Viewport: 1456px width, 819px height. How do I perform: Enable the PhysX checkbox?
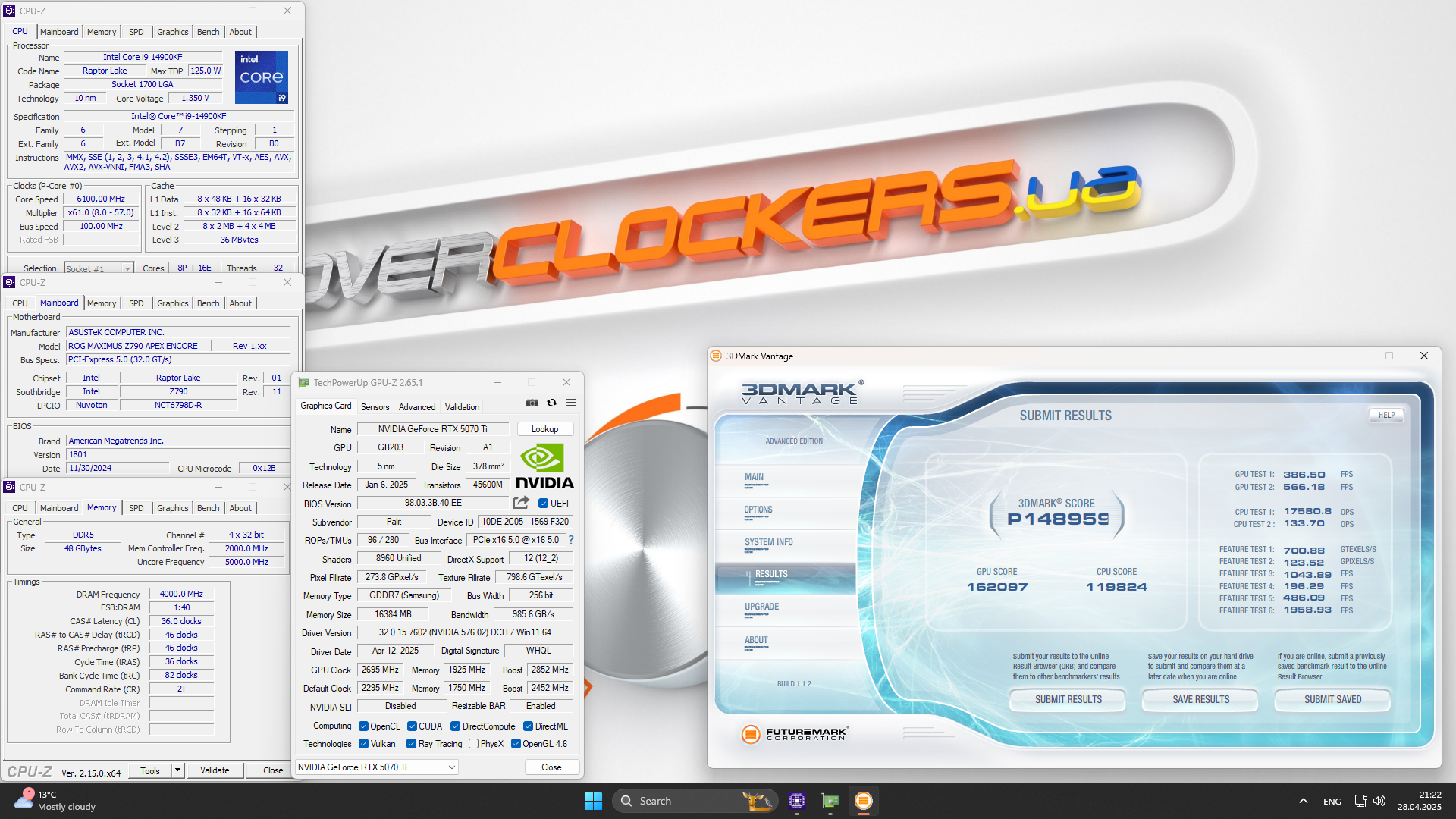coord(473,744)
